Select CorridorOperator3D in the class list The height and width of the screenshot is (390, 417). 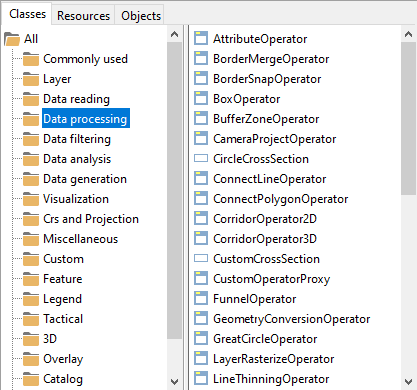tap(265, 239)
